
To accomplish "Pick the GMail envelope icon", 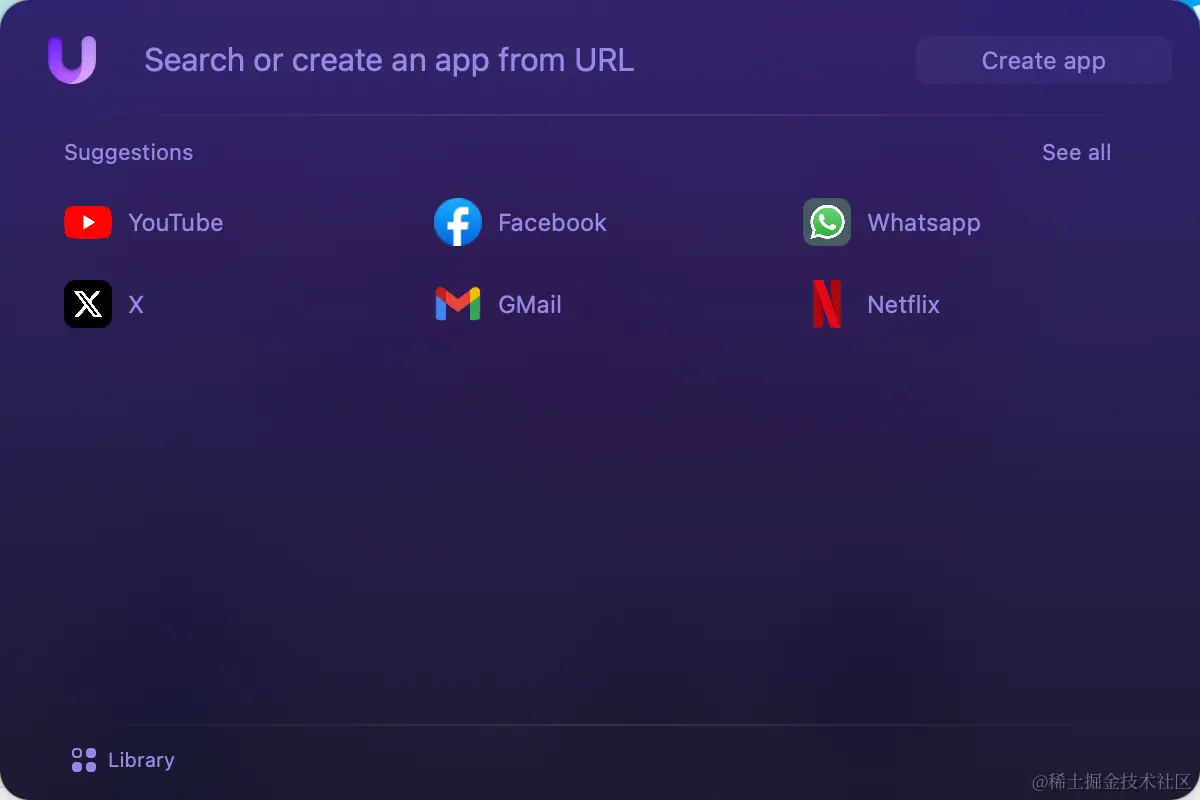I will 458,304.
